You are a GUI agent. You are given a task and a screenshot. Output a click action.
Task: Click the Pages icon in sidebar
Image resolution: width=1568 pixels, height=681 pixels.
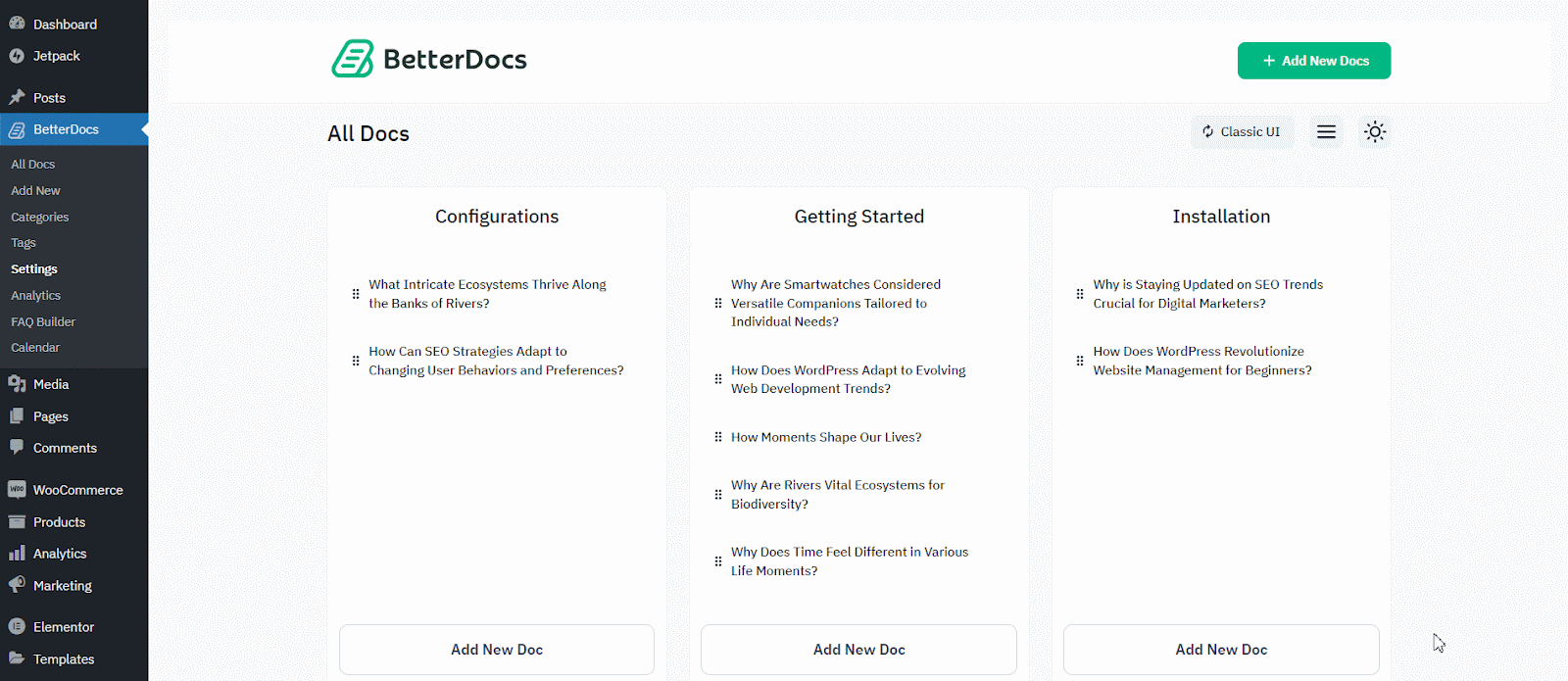[17, 416]
